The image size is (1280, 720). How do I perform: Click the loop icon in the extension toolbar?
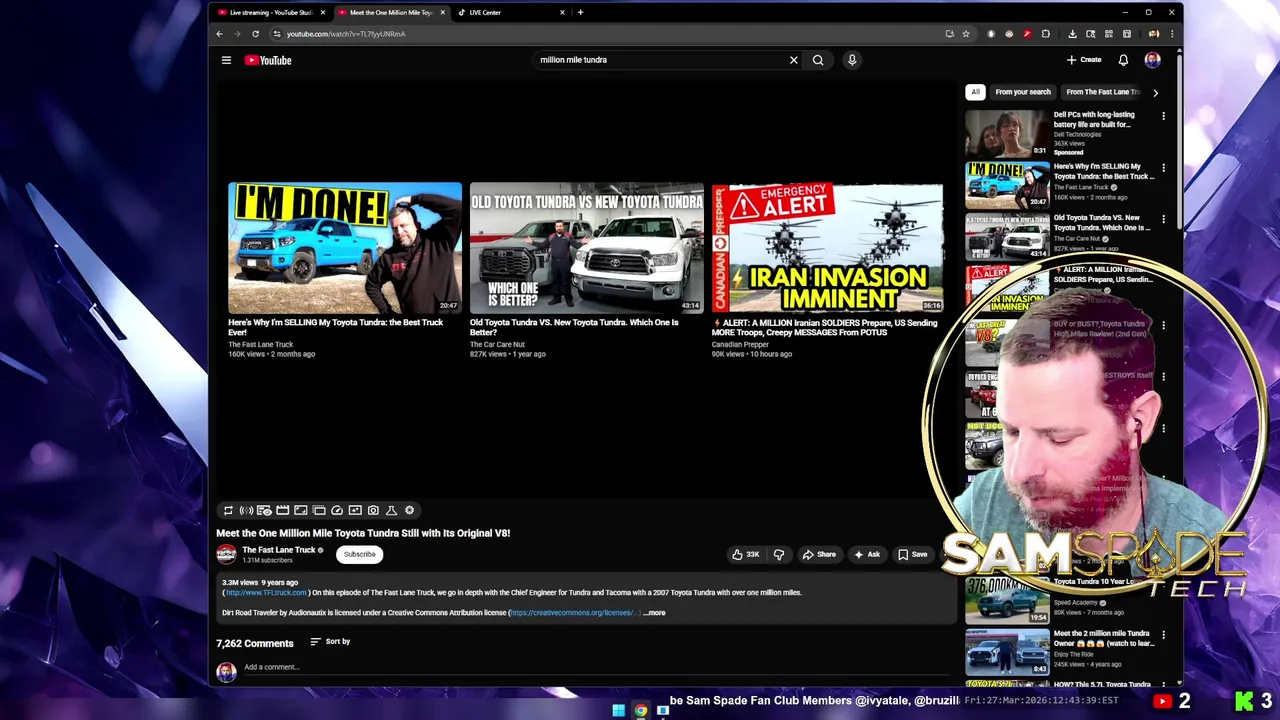coord(228,510)
